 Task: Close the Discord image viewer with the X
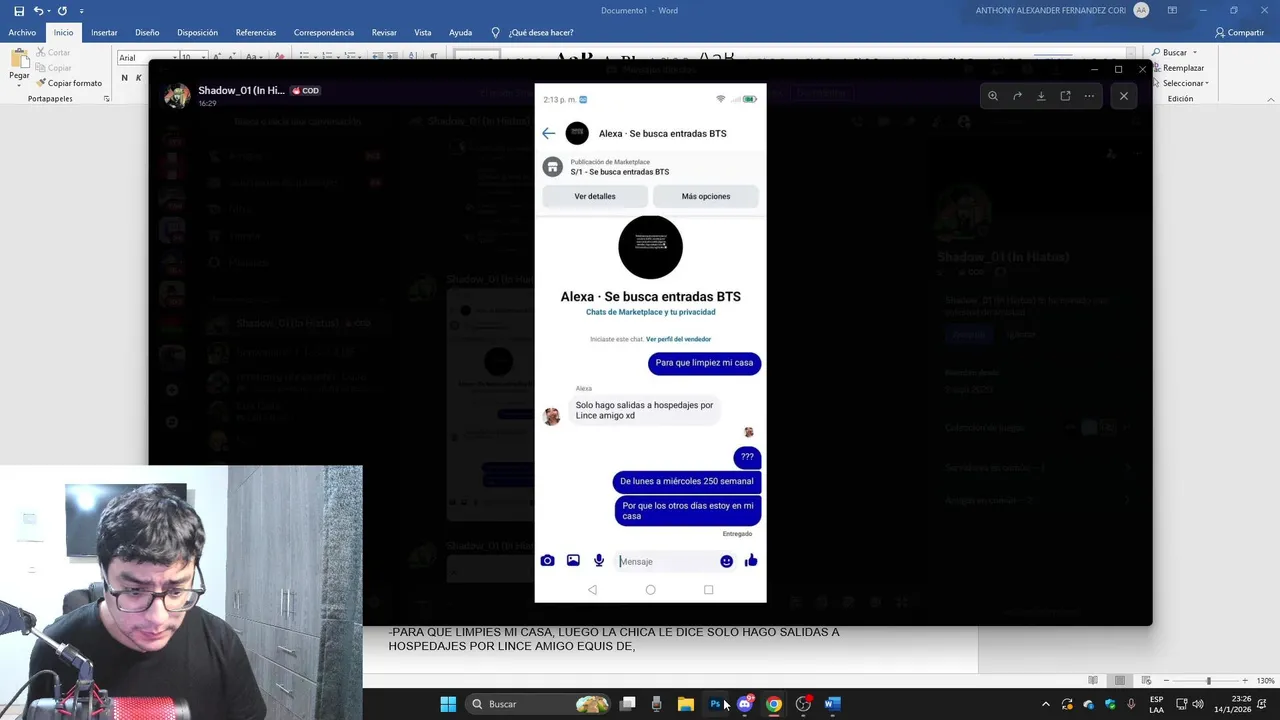pyautogui.click(x=1124, y=96)
